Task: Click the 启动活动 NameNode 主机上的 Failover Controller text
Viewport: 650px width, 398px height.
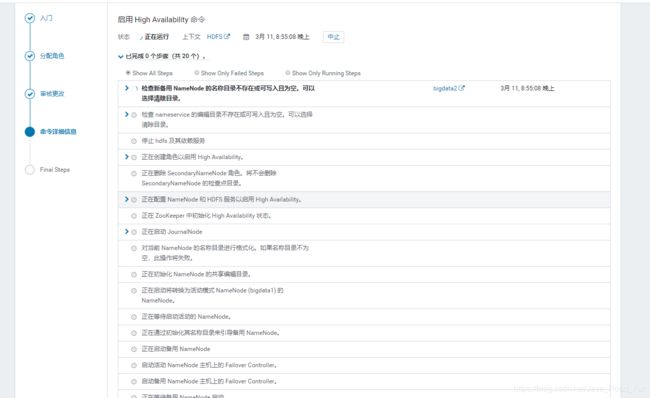Action: pos(209,365)
